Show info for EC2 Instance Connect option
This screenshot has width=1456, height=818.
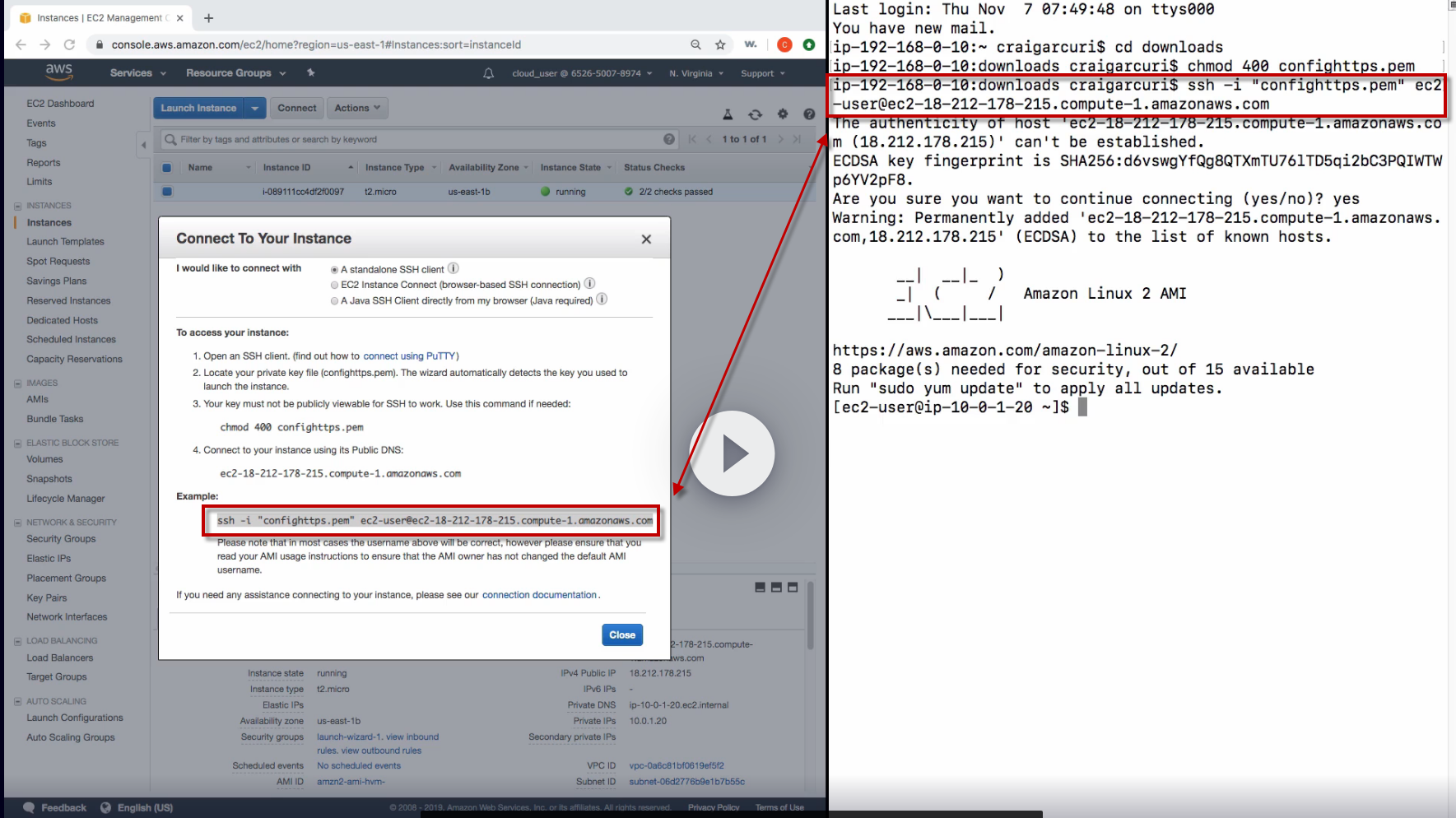coord(589,284)
